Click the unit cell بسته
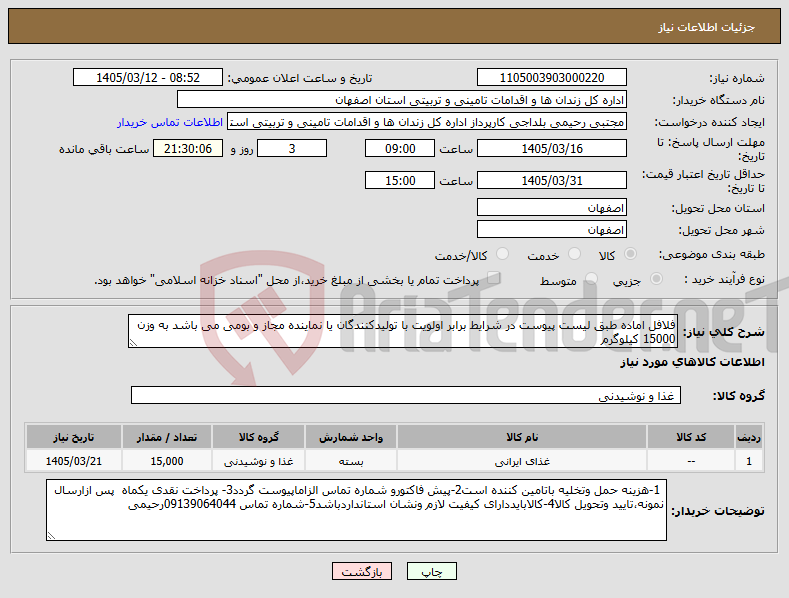The height and width of the screenshot is (598, 789). (x=351, y=461)
